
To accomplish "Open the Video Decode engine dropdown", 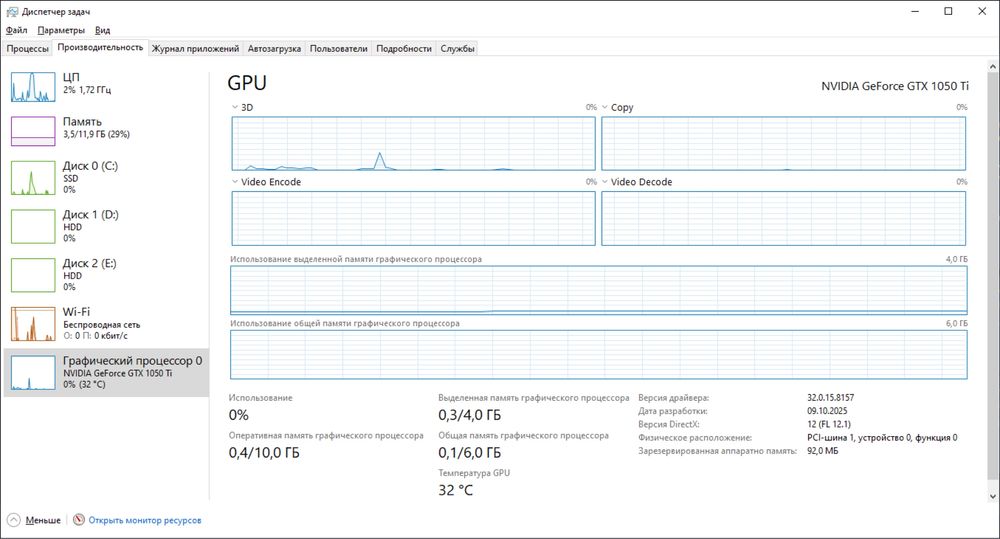I will pyautogui.click(x=606, y=182).
